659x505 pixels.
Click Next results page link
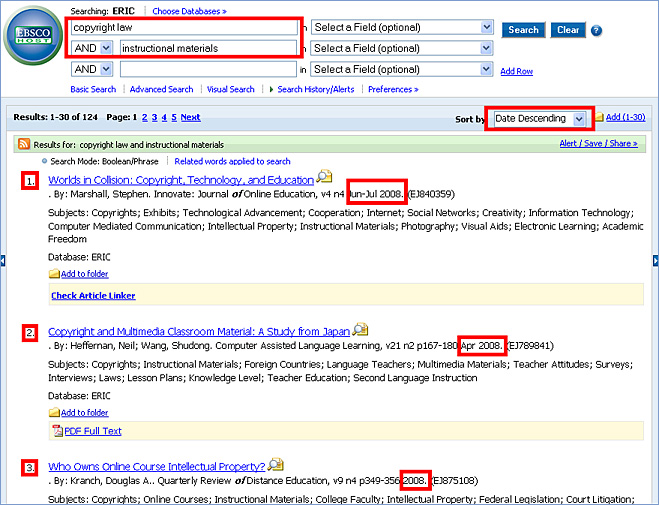[x=190, y=117]
